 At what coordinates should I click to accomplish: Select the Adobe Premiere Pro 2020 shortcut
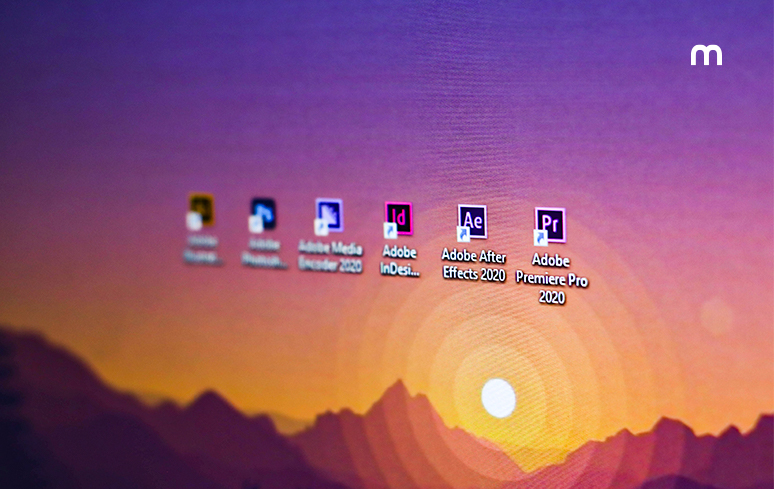tap(549, 226)
